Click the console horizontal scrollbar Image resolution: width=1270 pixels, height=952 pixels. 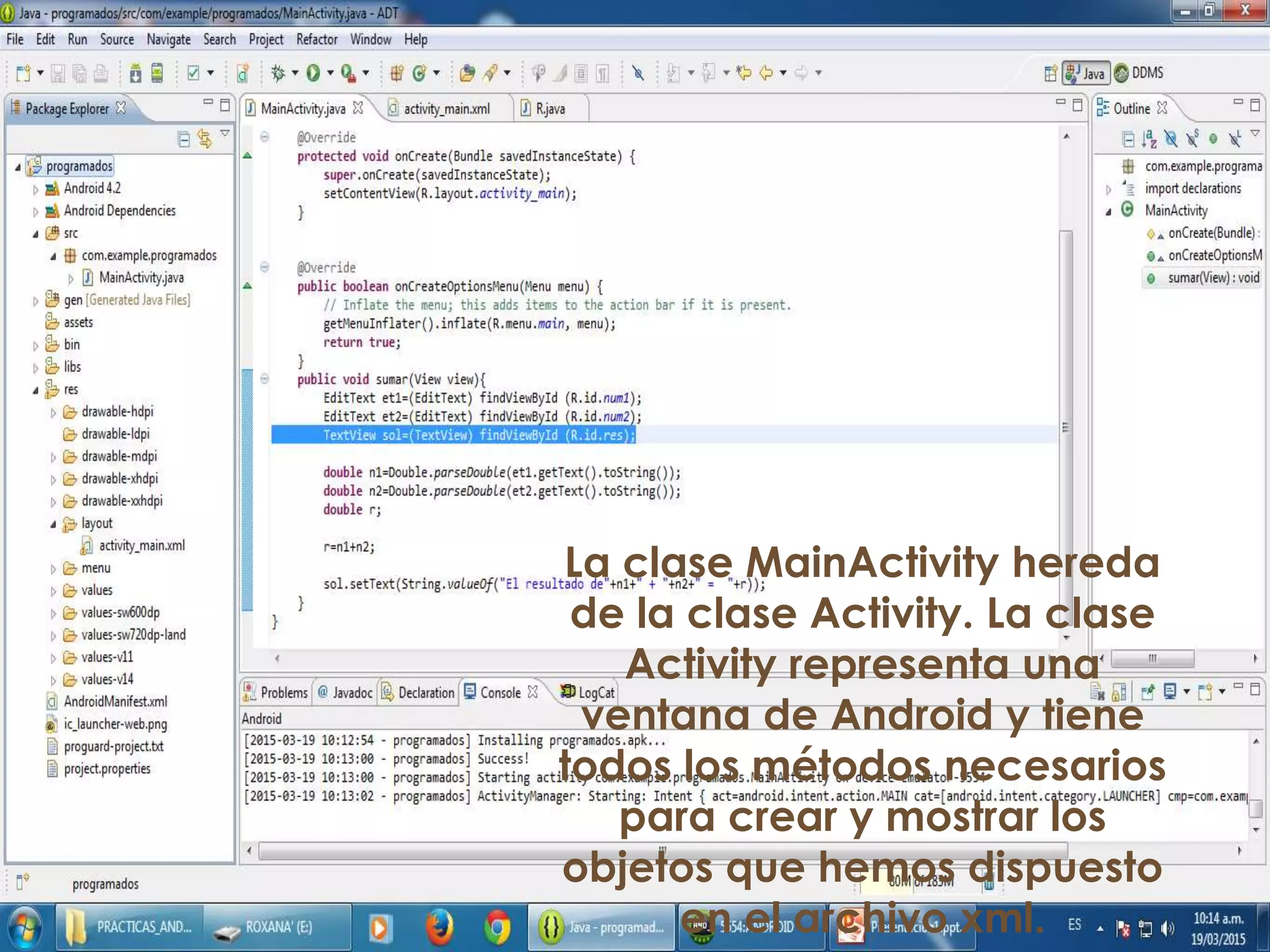(x=663, y=851)
